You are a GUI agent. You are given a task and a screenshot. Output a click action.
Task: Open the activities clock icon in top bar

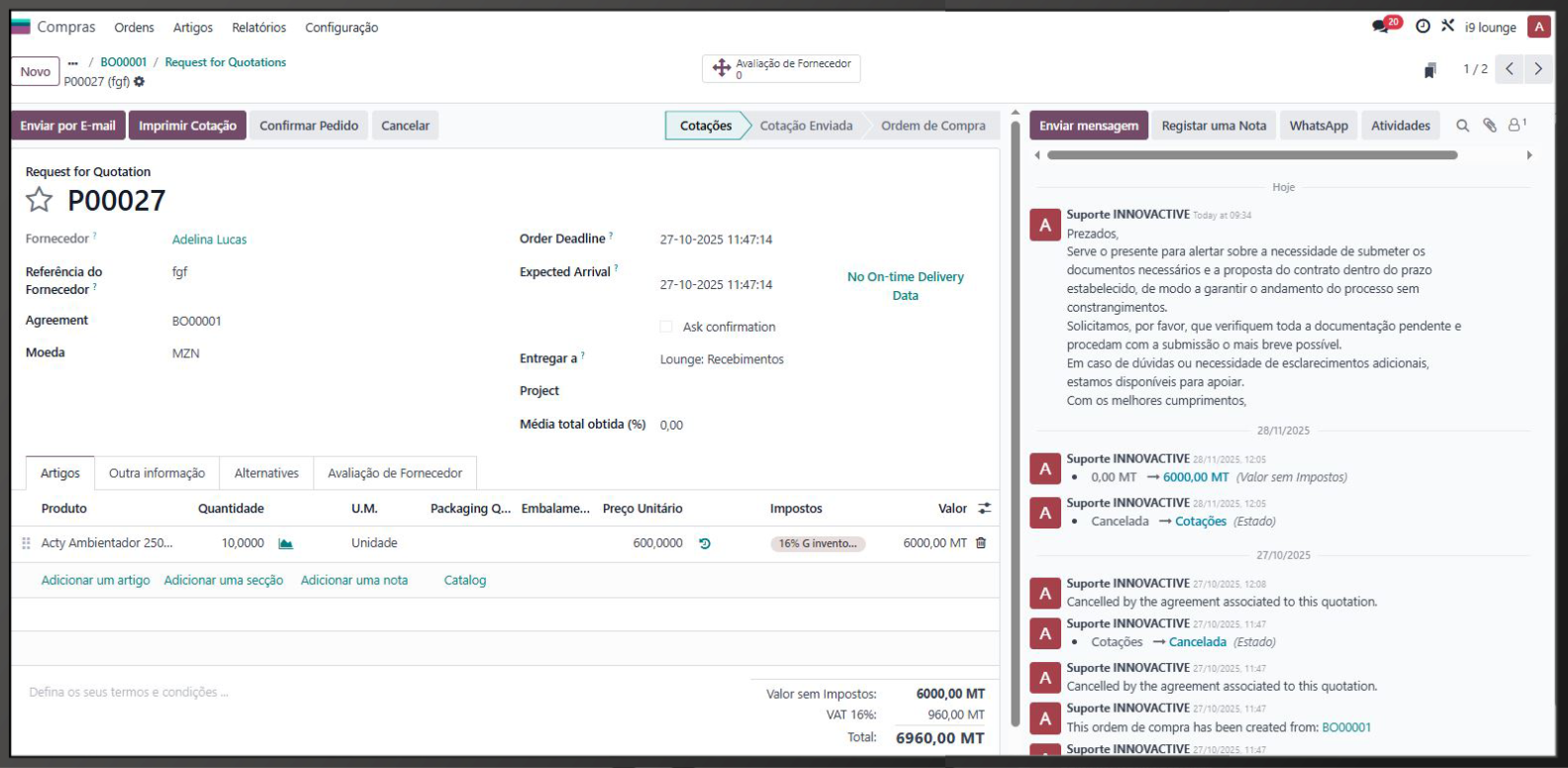[1422, 27]
